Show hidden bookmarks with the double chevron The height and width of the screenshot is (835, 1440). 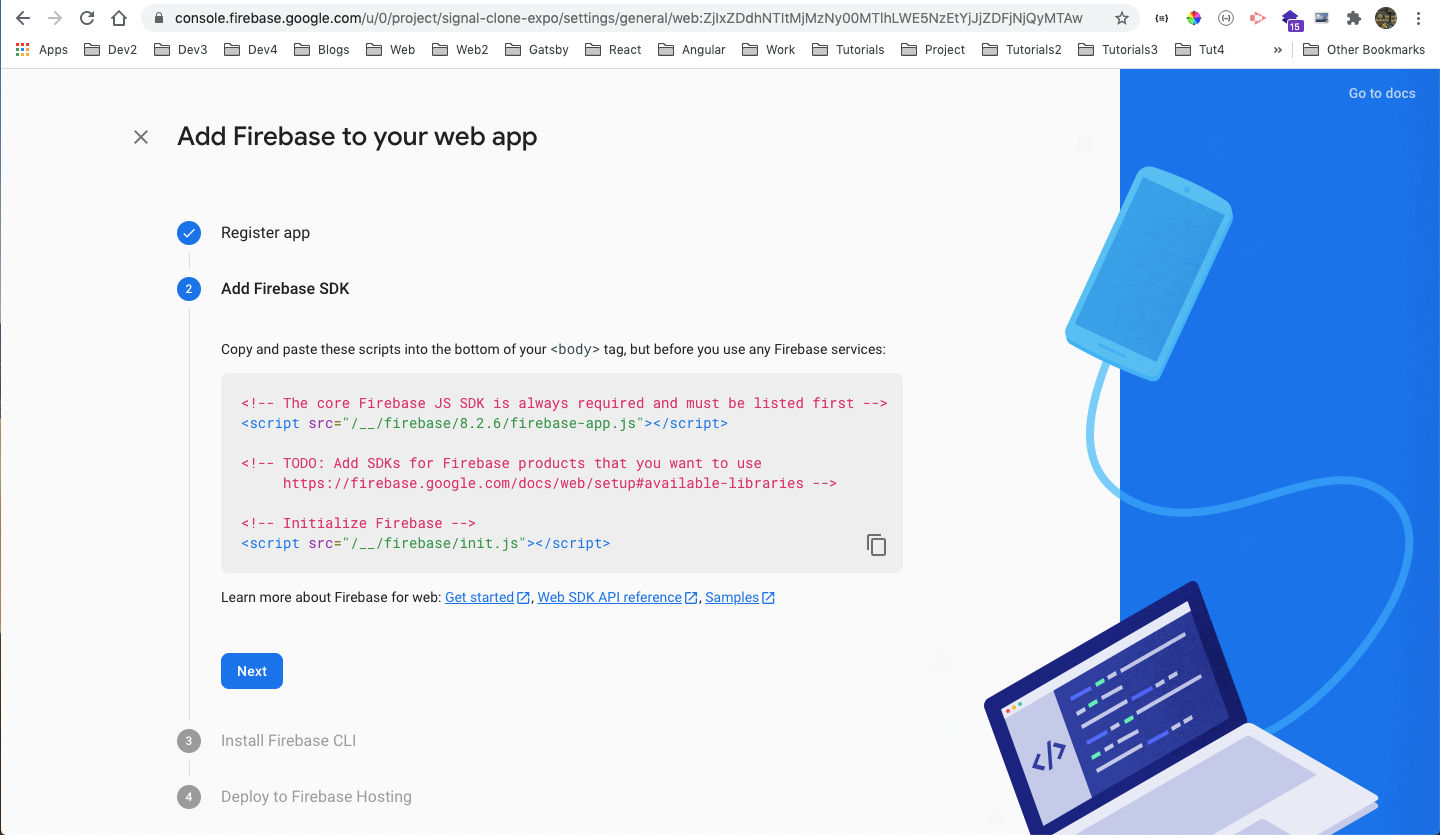tap(1278, 49)
